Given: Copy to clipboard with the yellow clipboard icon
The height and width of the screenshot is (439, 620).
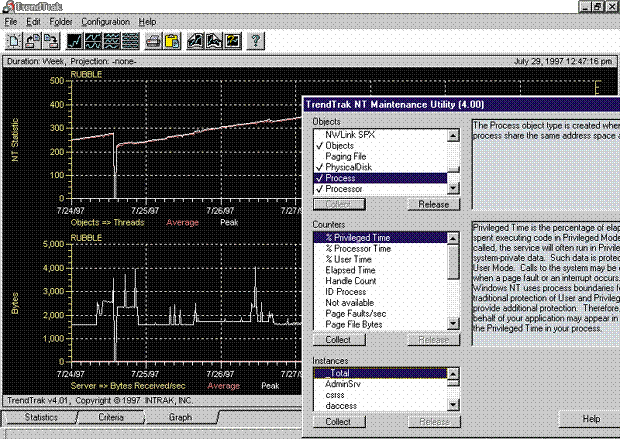Looking at the screenshot, I should [x=172, y=41].
